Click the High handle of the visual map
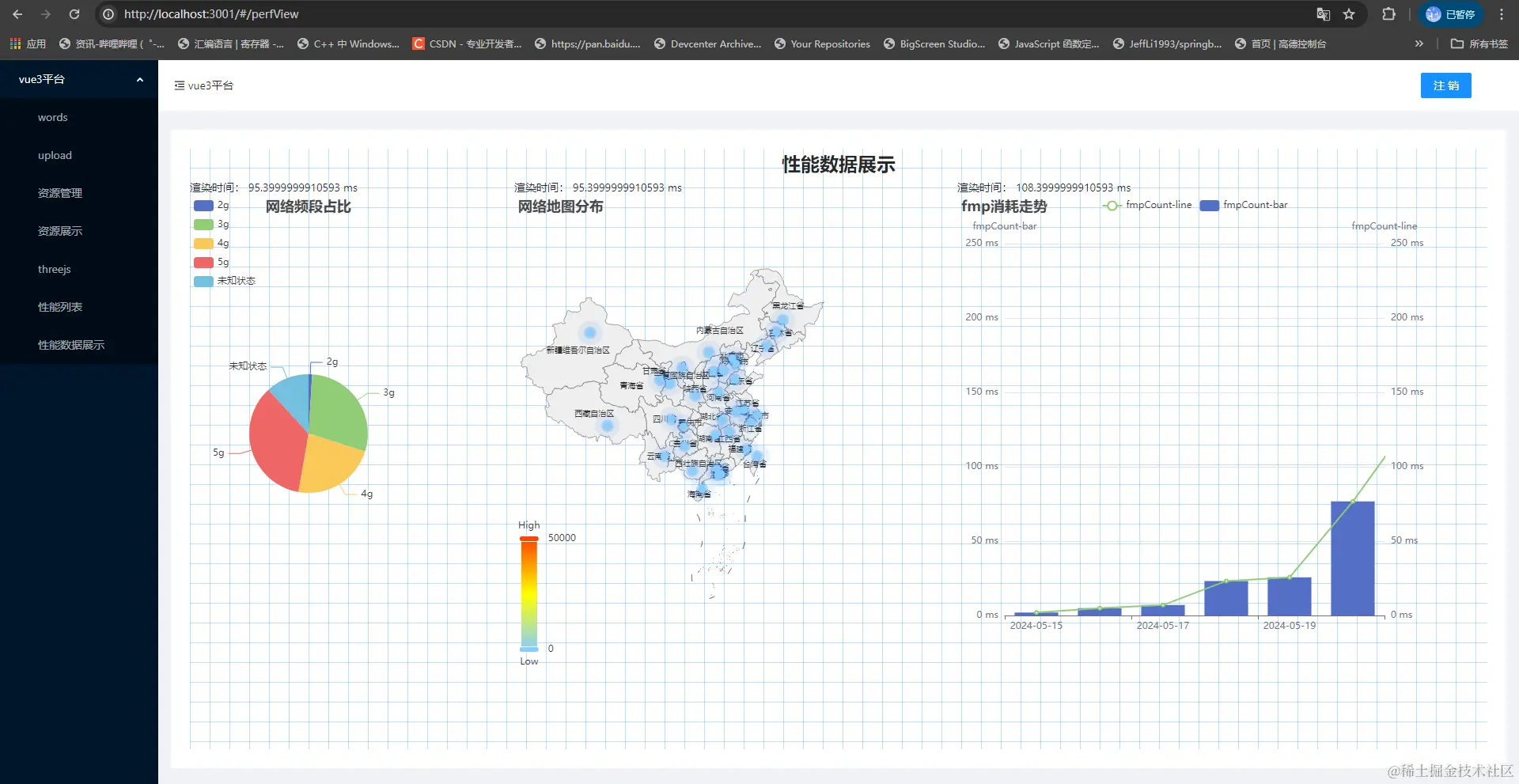 528,539
